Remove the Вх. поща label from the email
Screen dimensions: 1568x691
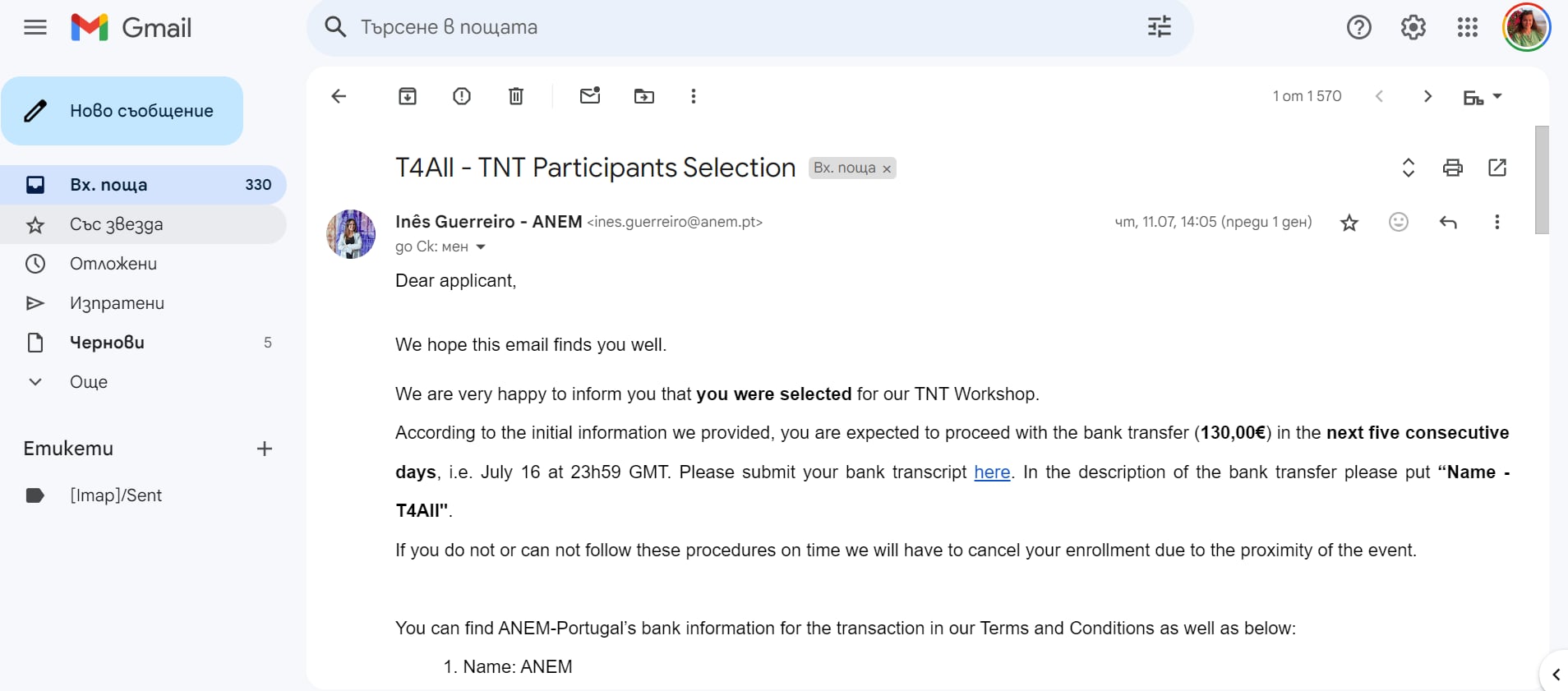point(887,168)
